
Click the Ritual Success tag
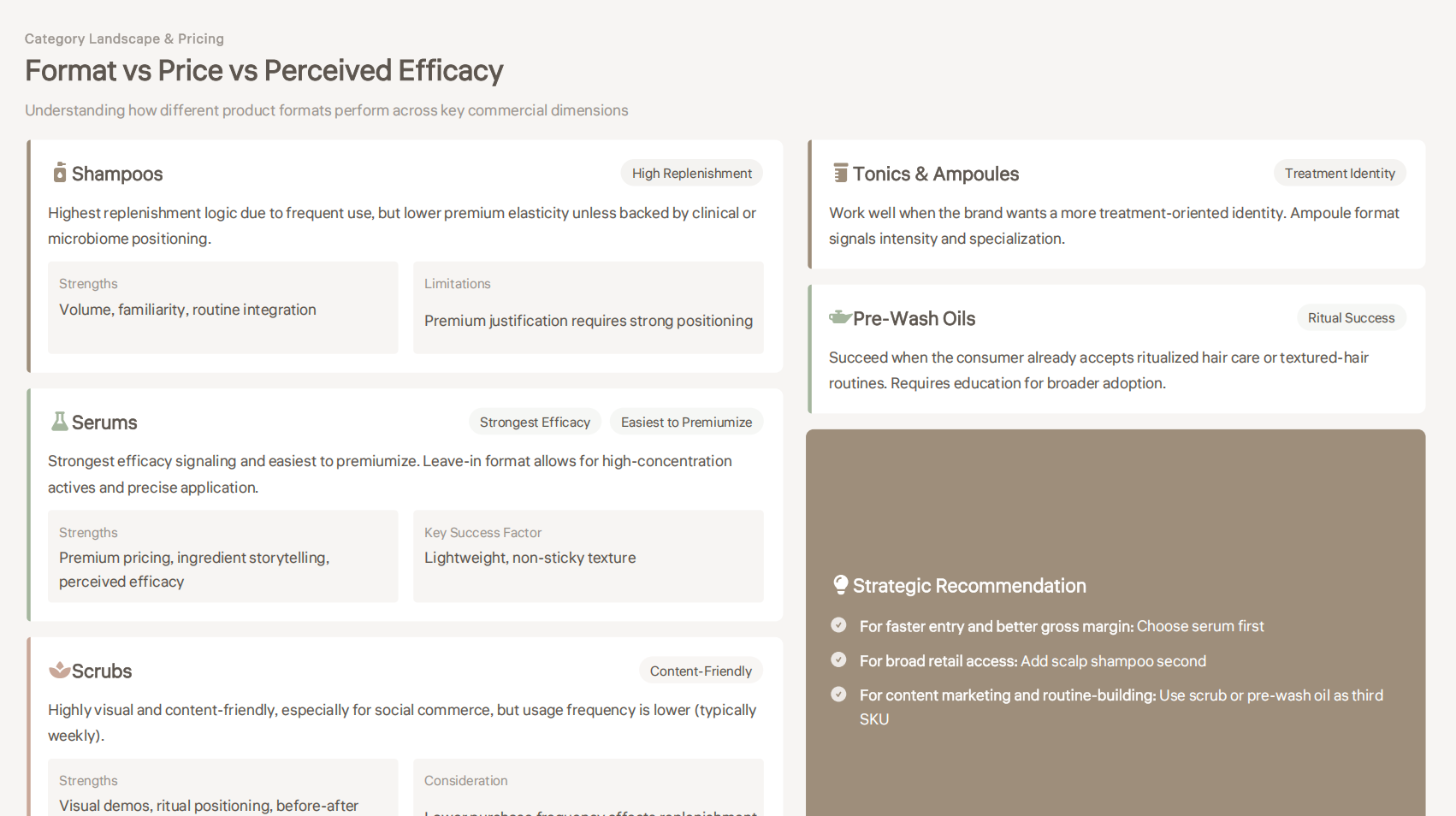click(1351, 317)
